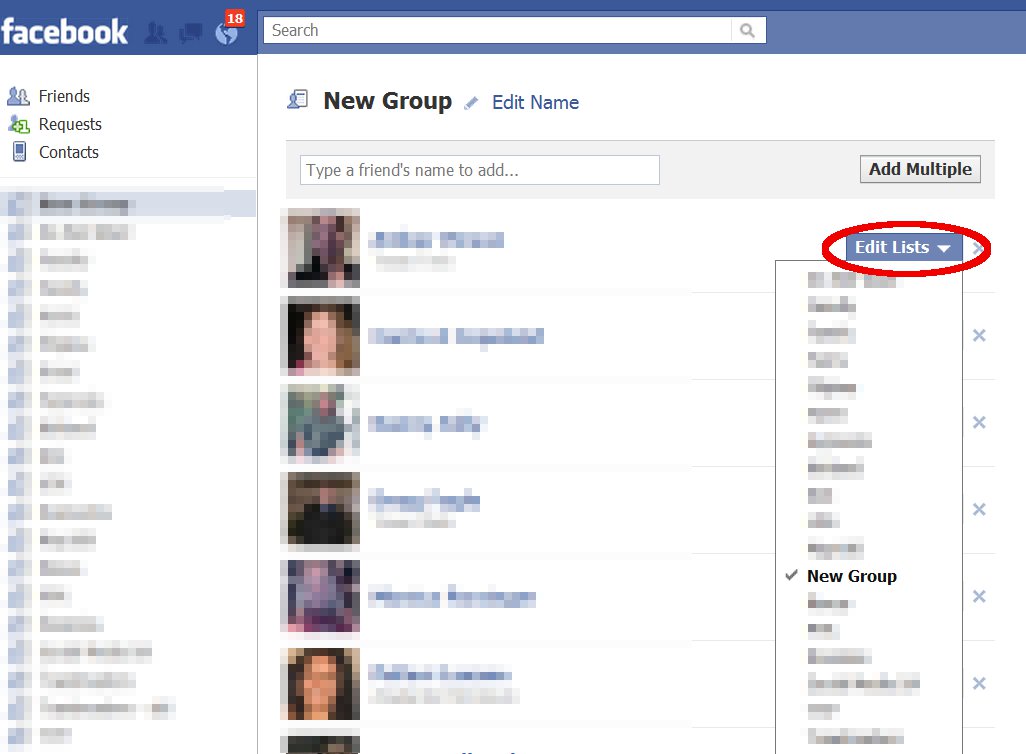The width and height of the screenshot is (1026, 754).
Task: Open the second friend's blurred name link
Action: coord(455,336)
